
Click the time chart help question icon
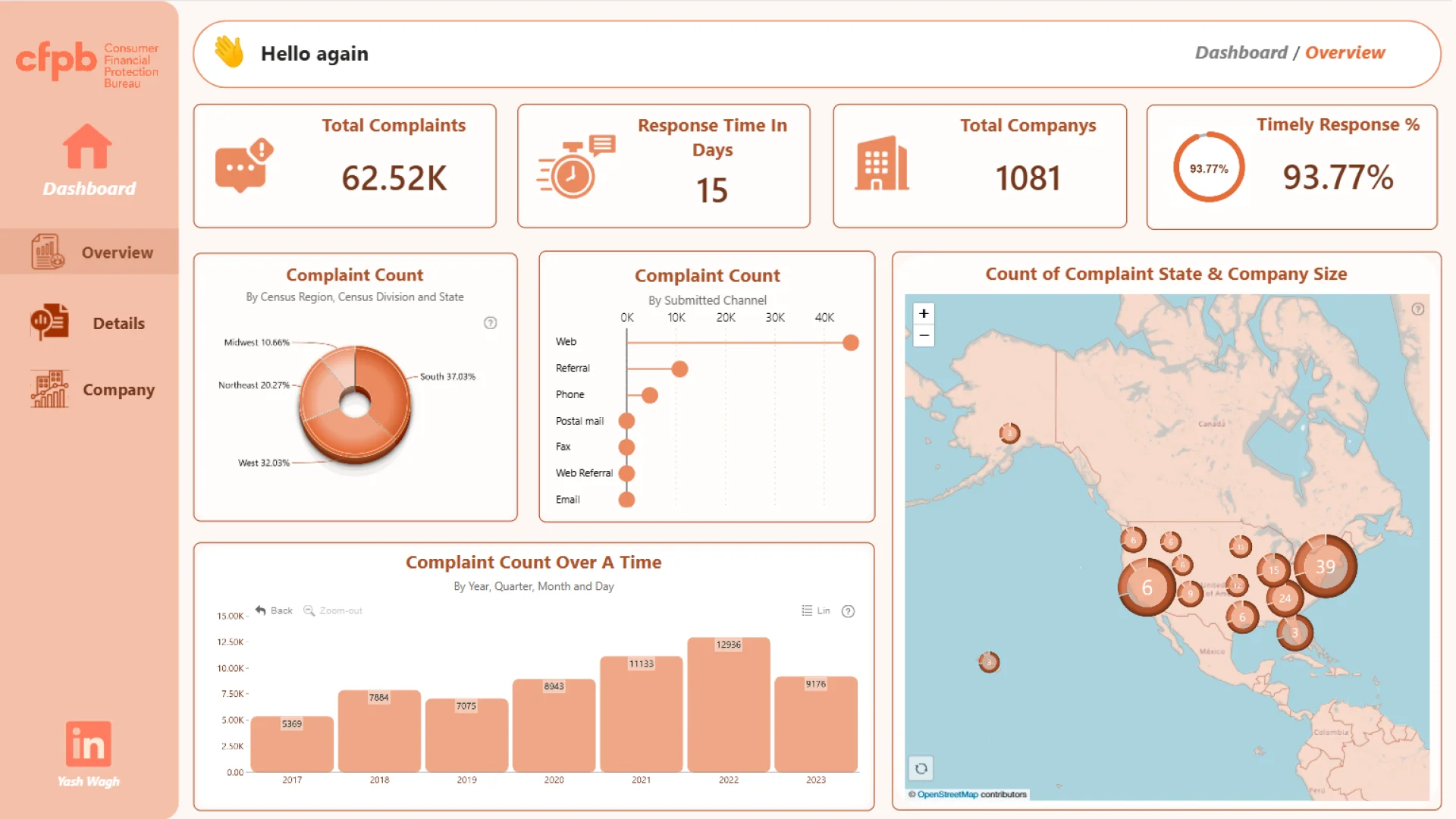coord(848,611)
